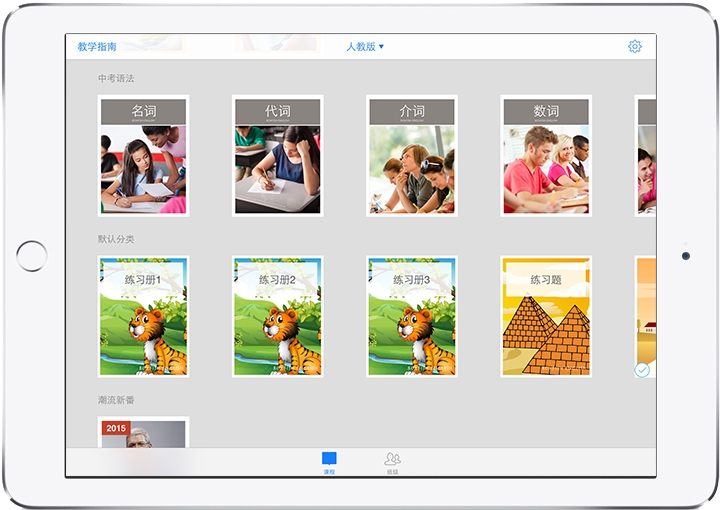This screenshot has width=720, height=510.
Task: Tap the checkmark badge on partial book
Action: pos(642,370)
